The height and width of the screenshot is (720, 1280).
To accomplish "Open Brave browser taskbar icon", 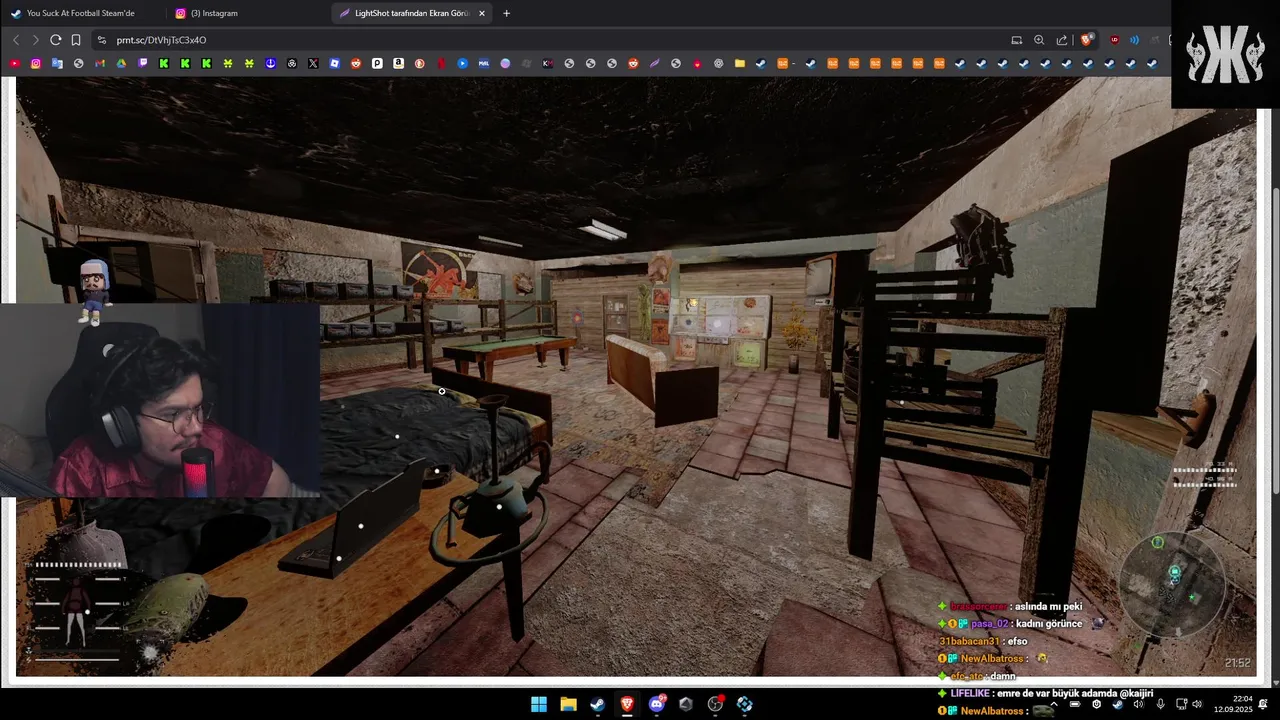I will pos(627,704).
